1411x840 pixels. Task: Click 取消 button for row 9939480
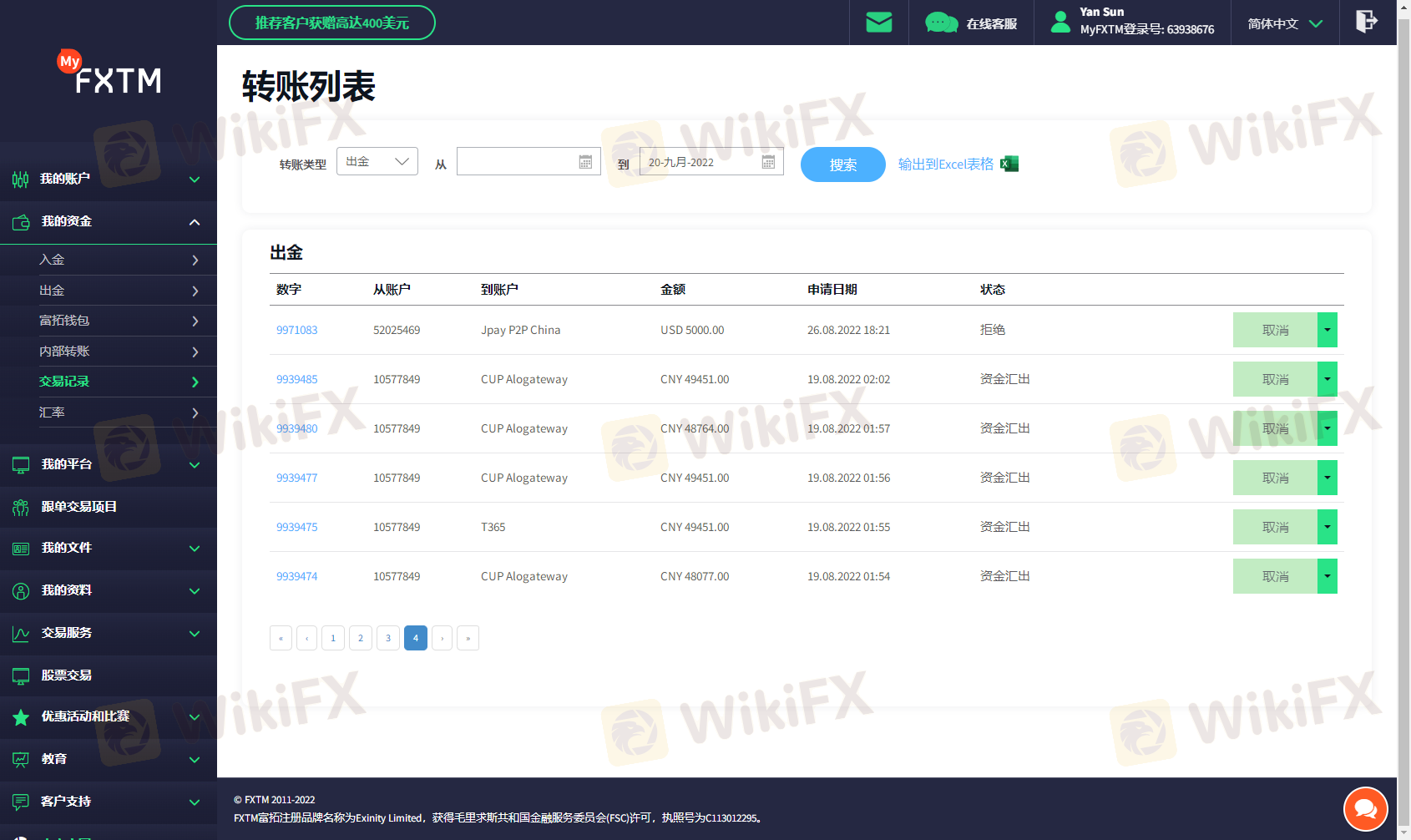pos(1275,428)
